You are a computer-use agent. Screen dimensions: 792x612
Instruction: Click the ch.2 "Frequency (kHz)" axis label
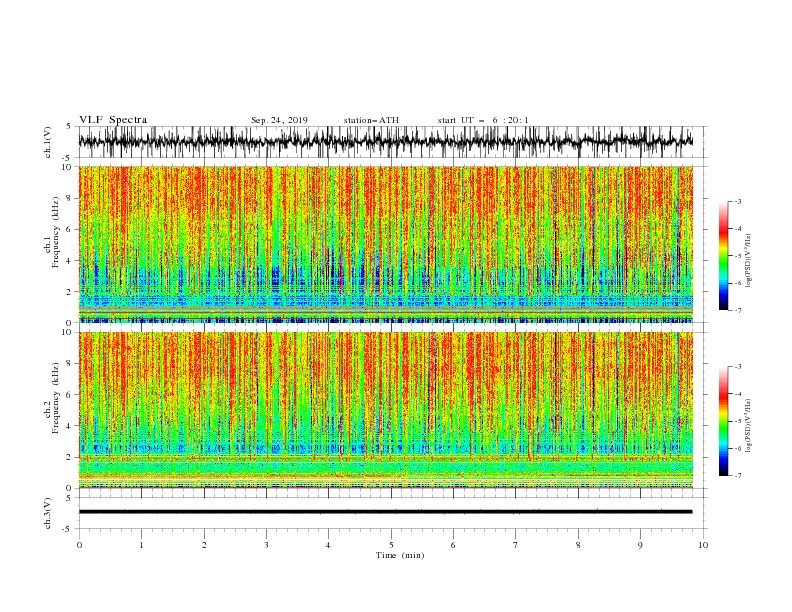pyautogui.click(x=55, y=398)
